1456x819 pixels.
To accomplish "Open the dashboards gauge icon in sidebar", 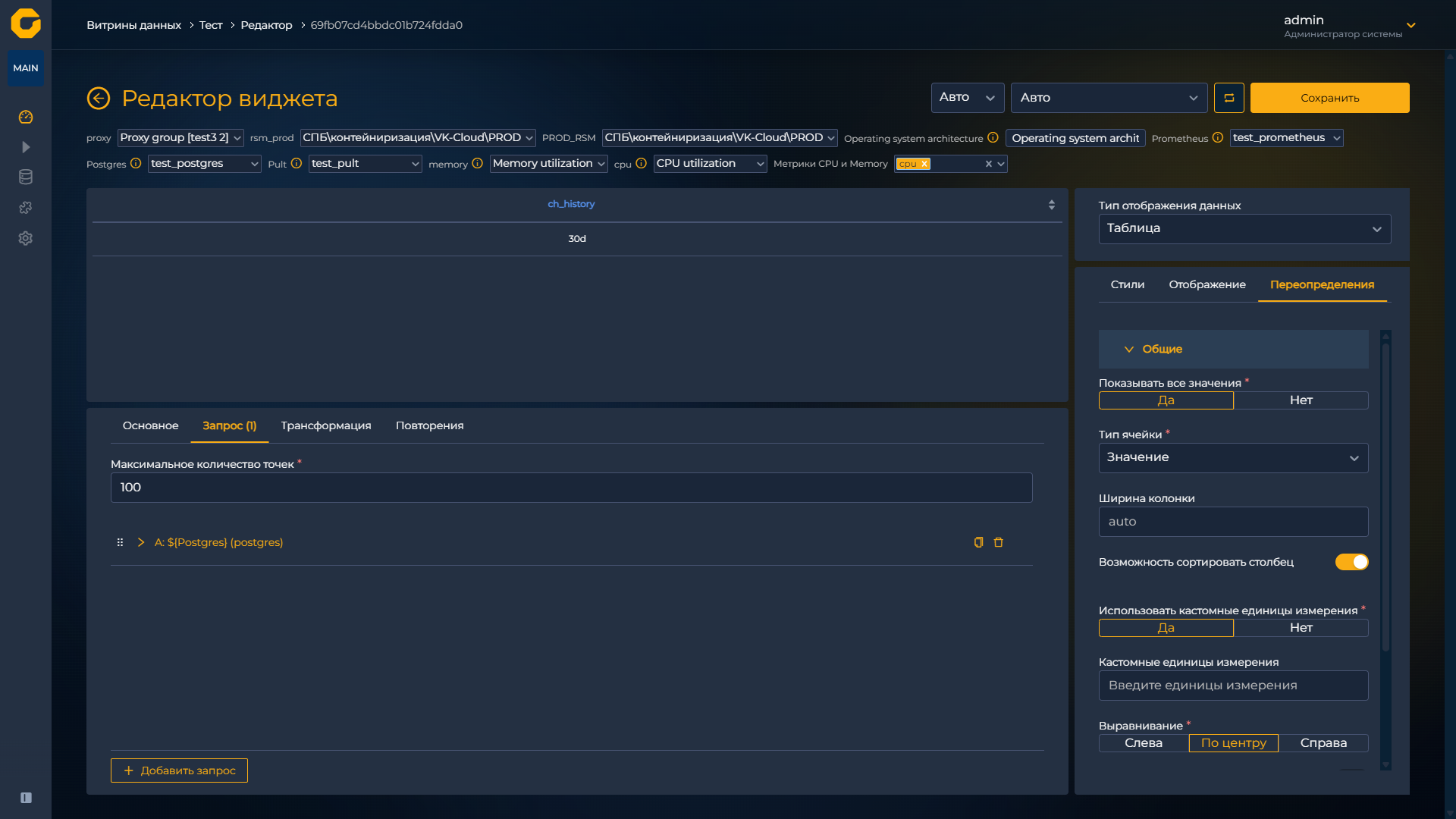I will 26,117.
